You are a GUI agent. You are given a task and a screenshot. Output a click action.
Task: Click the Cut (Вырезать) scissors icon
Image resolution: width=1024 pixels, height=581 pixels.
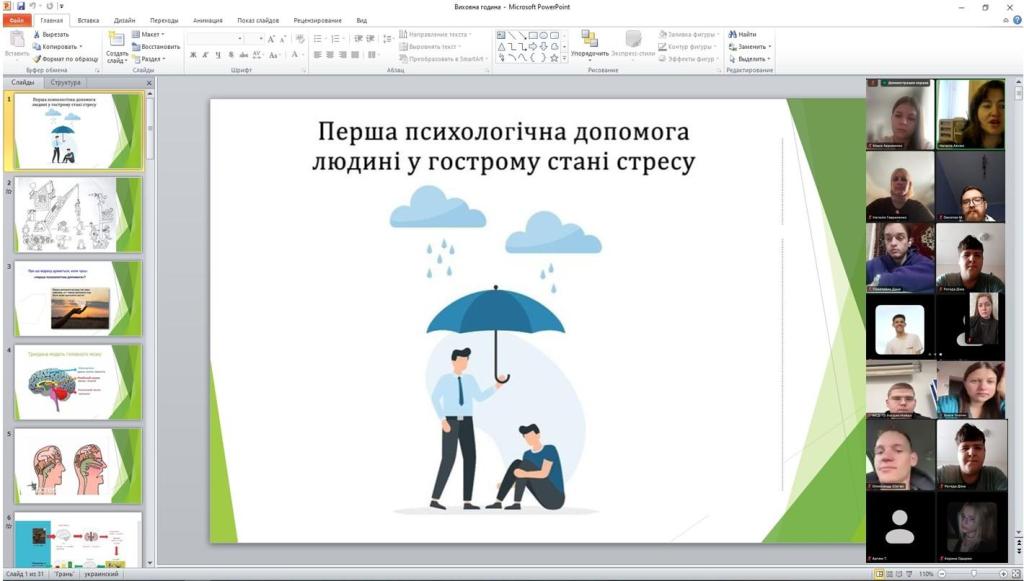[38, 34]
